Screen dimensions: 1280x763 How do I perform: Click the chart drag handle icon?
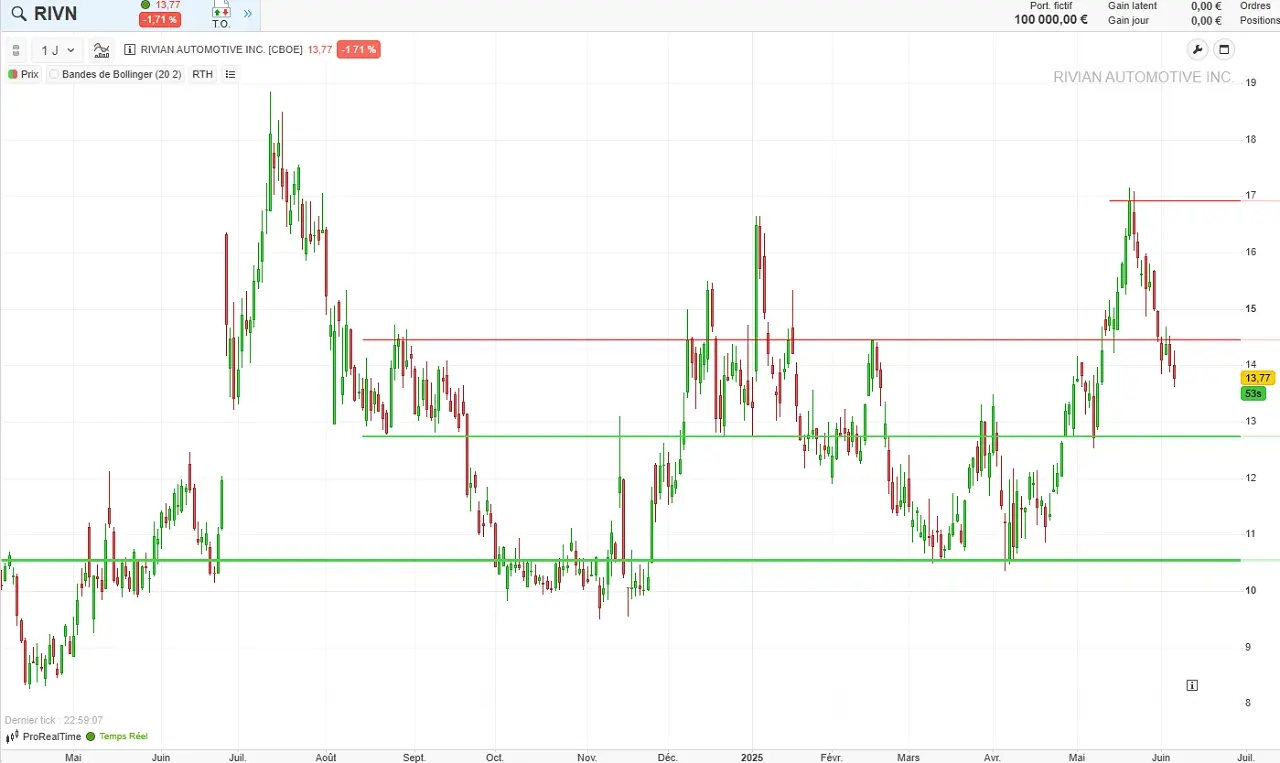15,50
